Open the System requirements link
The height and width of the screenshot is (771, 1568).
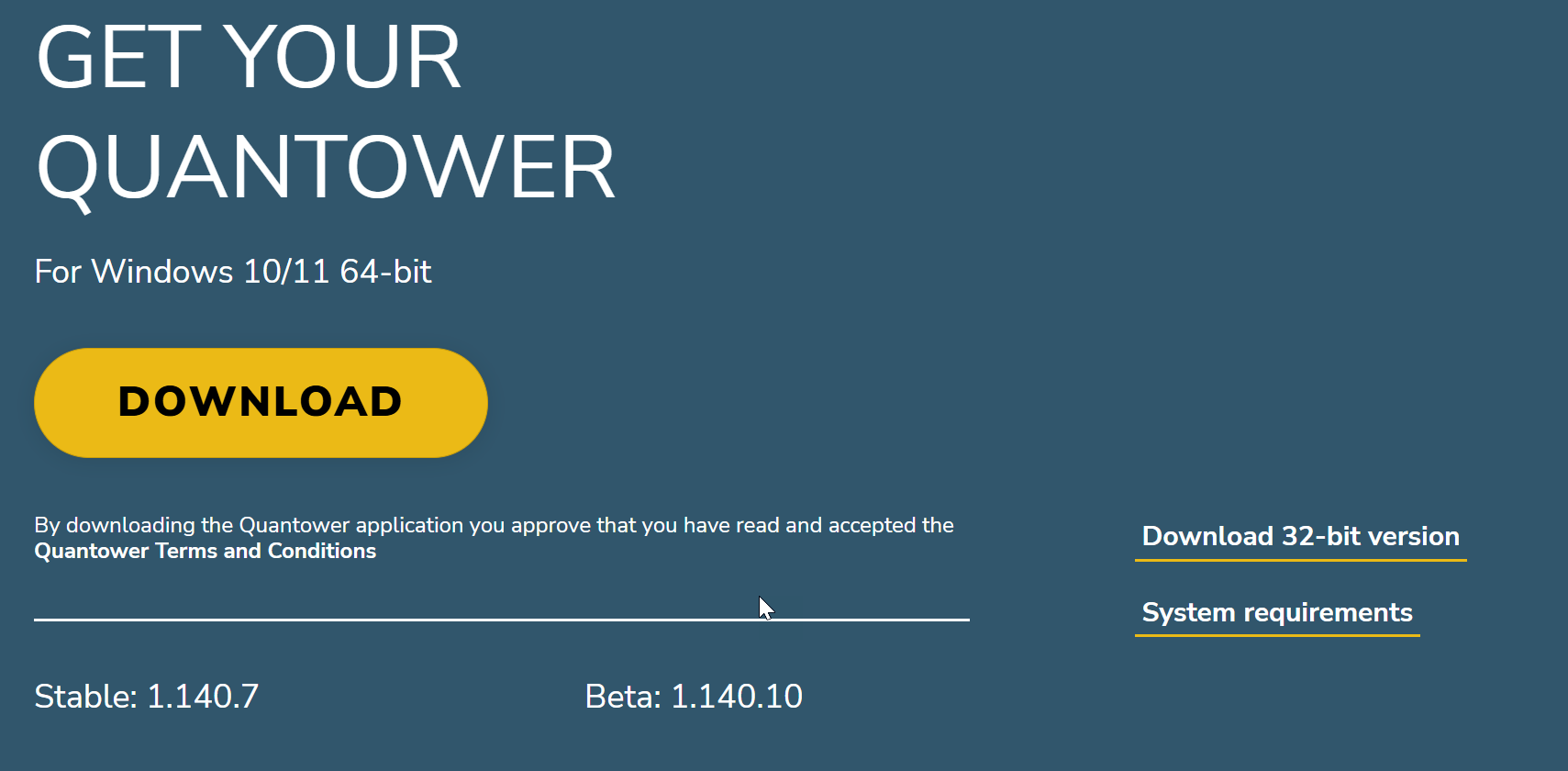pos(1277,612)
